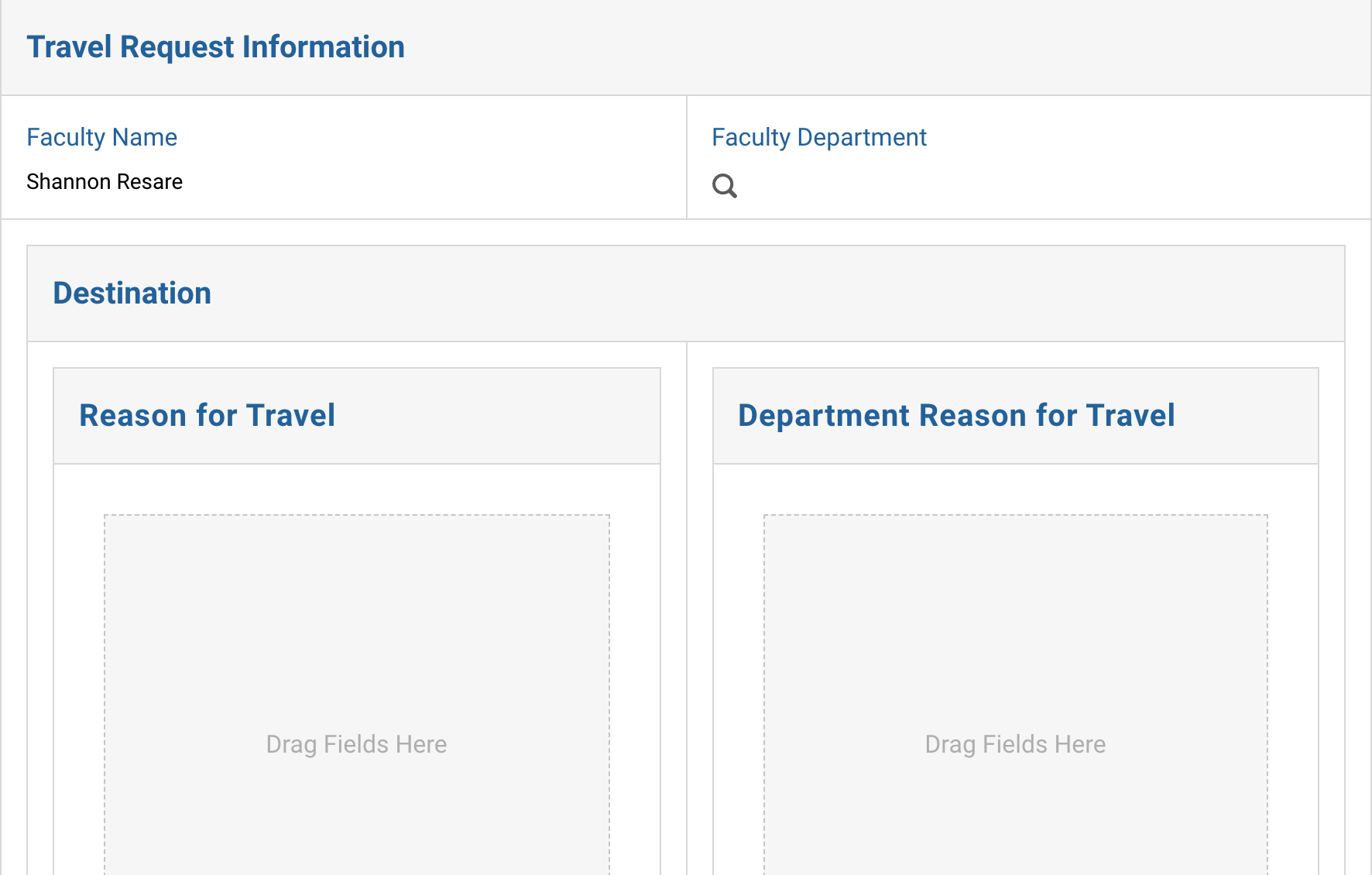Select the Drag Fields Here placeholder text
The image size is (1372, 875).
pyautogui.click(x=356, y=743)
